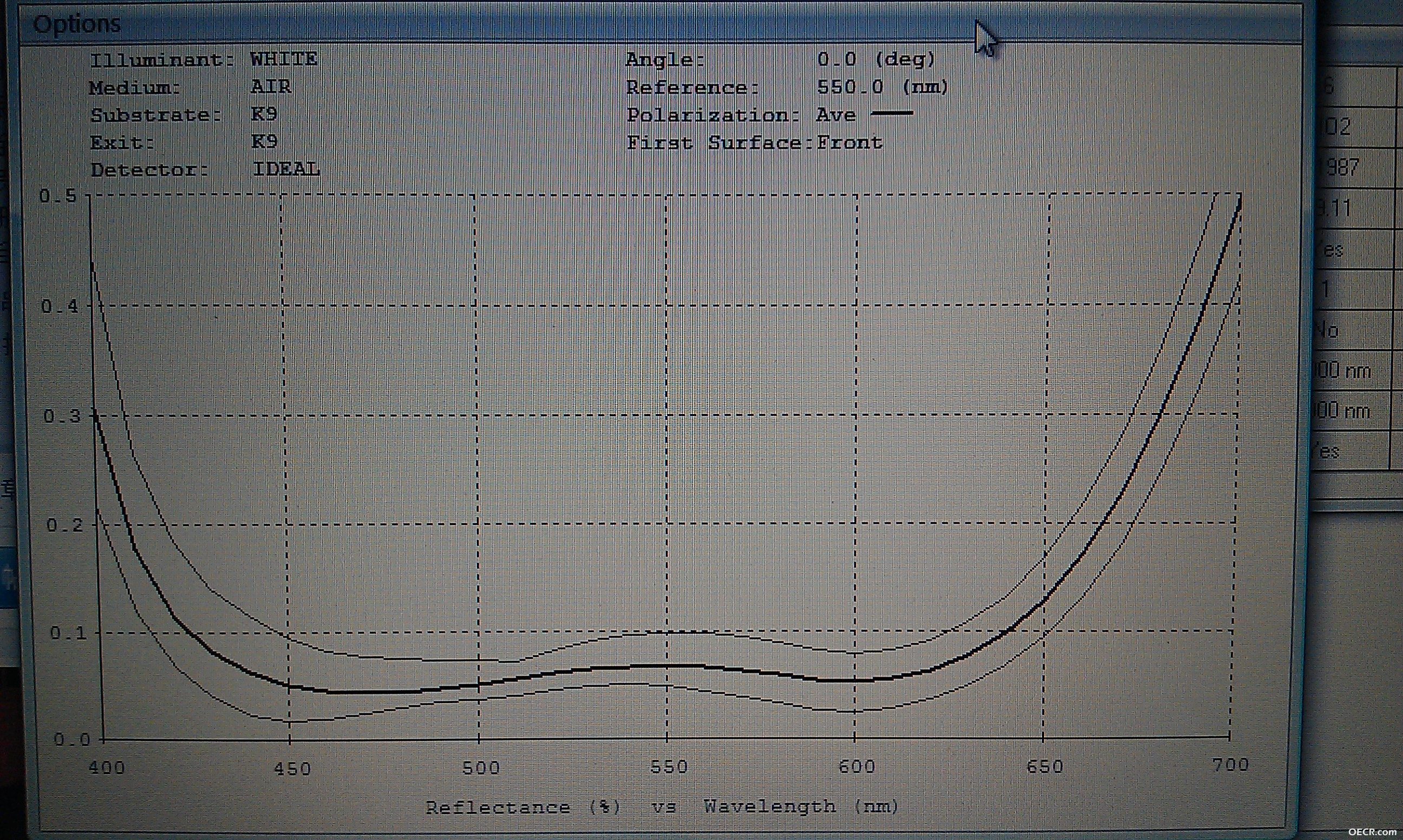Click the Reflectance vs Wavelength axis title

click(661, 806)
